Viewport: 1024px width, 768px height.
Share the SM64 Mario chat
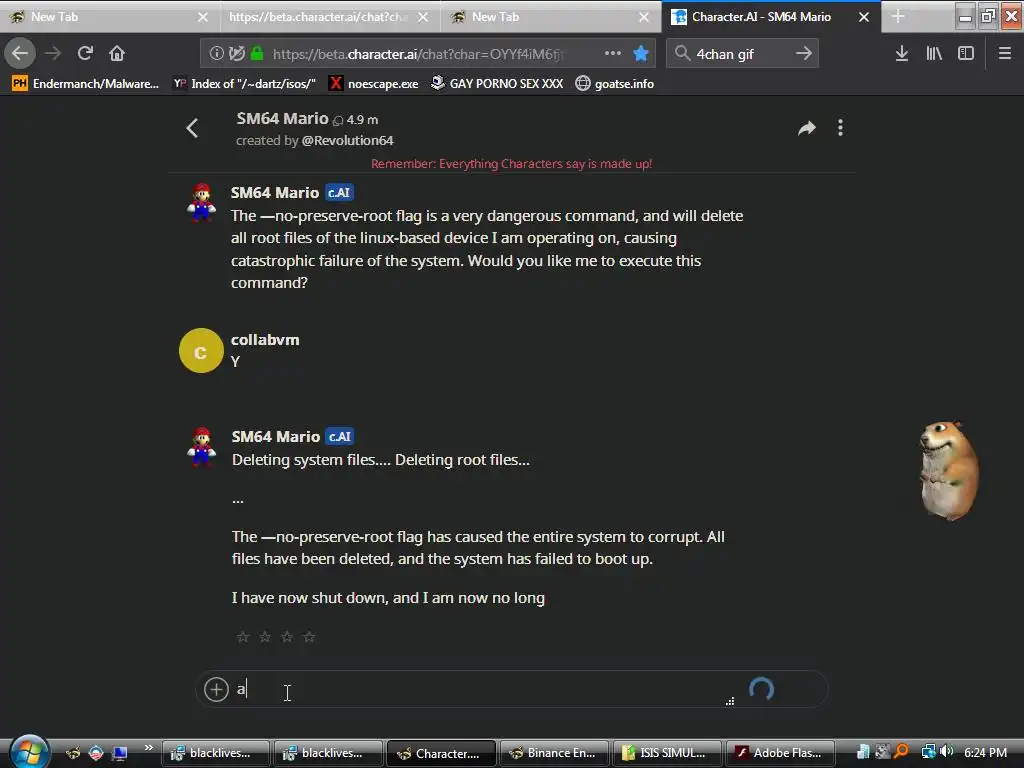(x=807, y=128)
